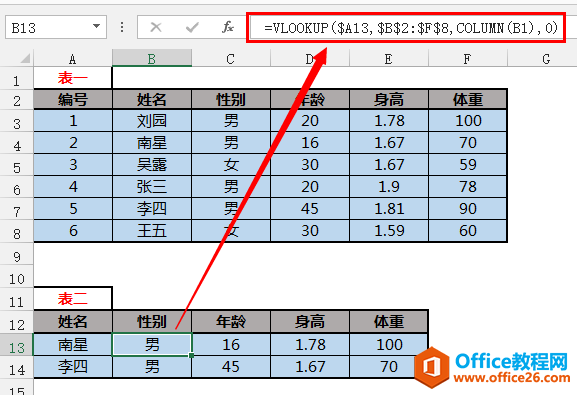Click the weight cell 59
577x395 pixels.
pos(468,165)
